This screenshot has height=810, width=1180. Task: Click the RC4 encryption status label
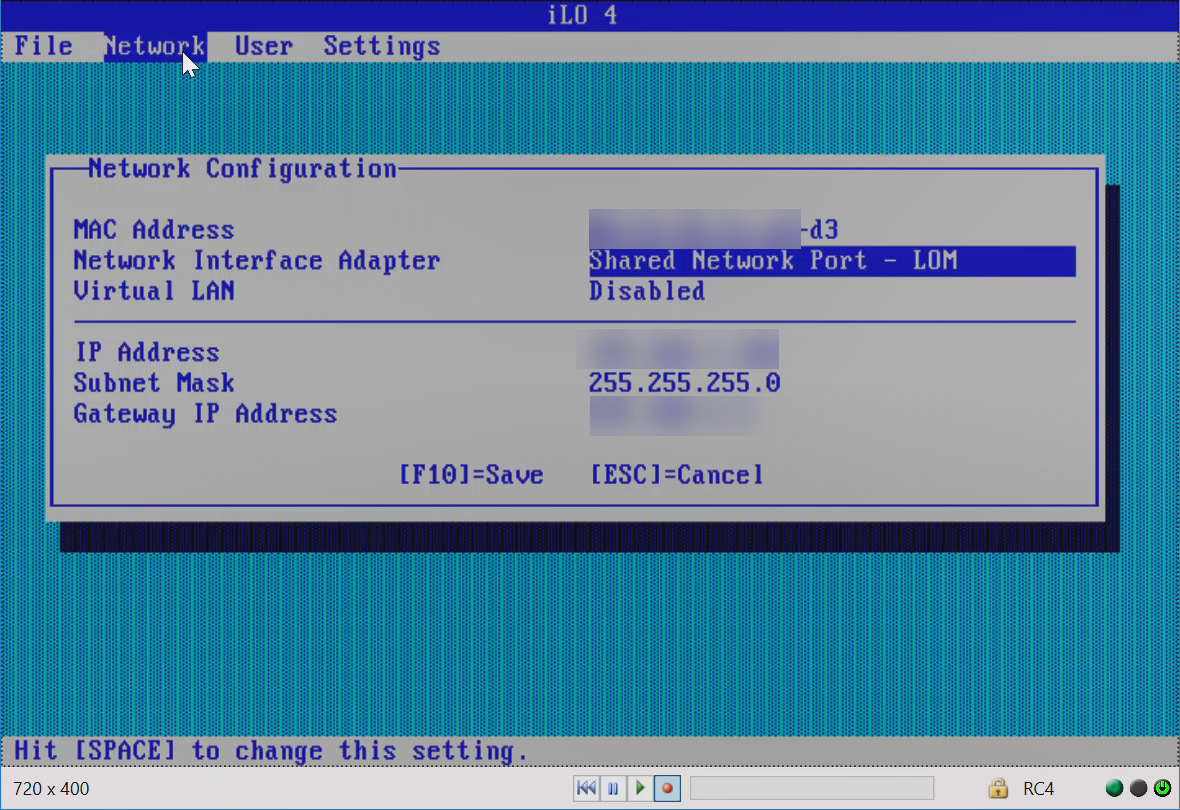(x=1039, y=788)
